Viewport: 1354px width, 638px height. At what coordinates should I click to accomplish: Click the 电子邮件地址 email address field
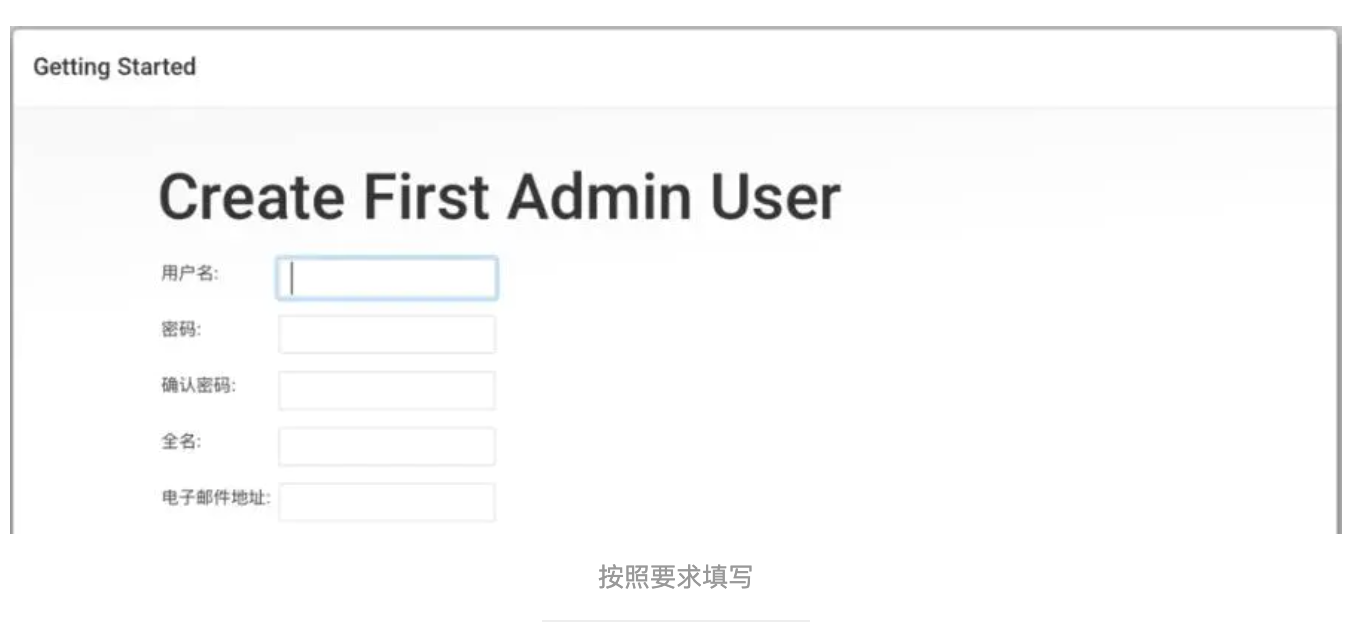(387, 502)
